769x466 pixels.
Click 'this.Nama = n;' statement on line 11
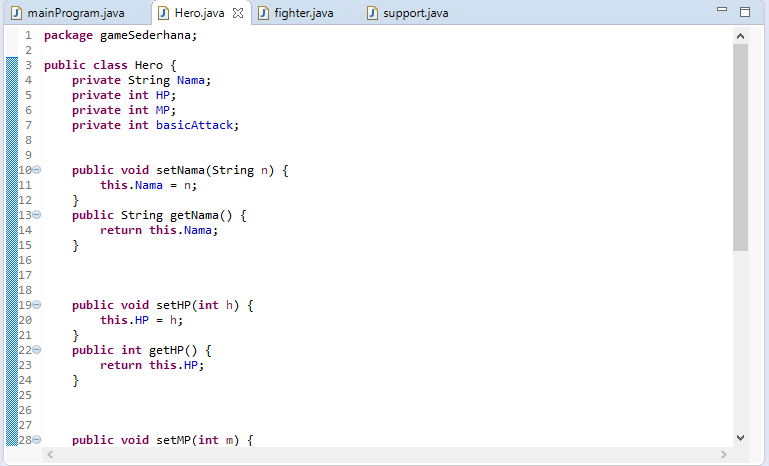click(149, 185)
